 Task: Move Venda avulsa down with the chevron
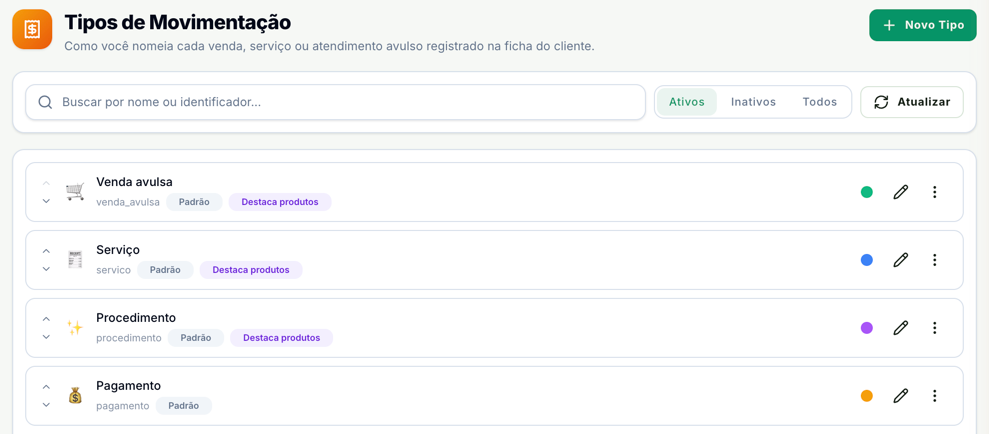46,201
